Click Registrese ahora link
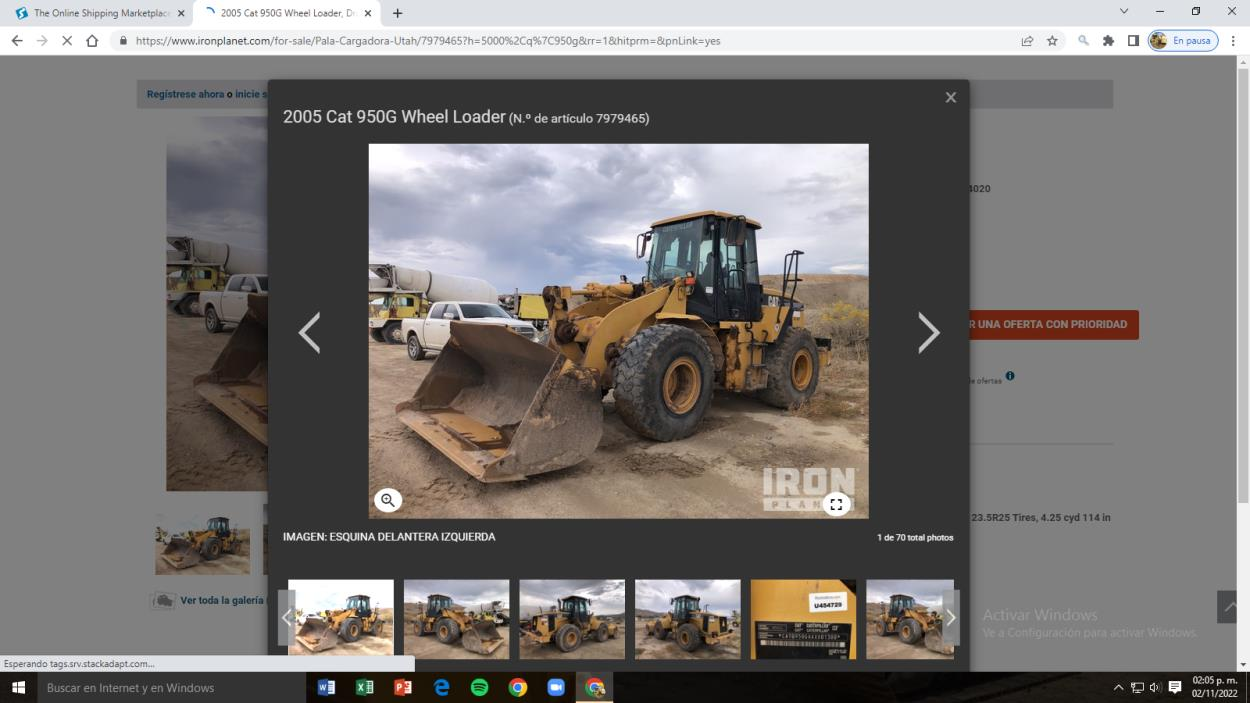The height and width of the screenshot is (703, 1250). (185, 94)
